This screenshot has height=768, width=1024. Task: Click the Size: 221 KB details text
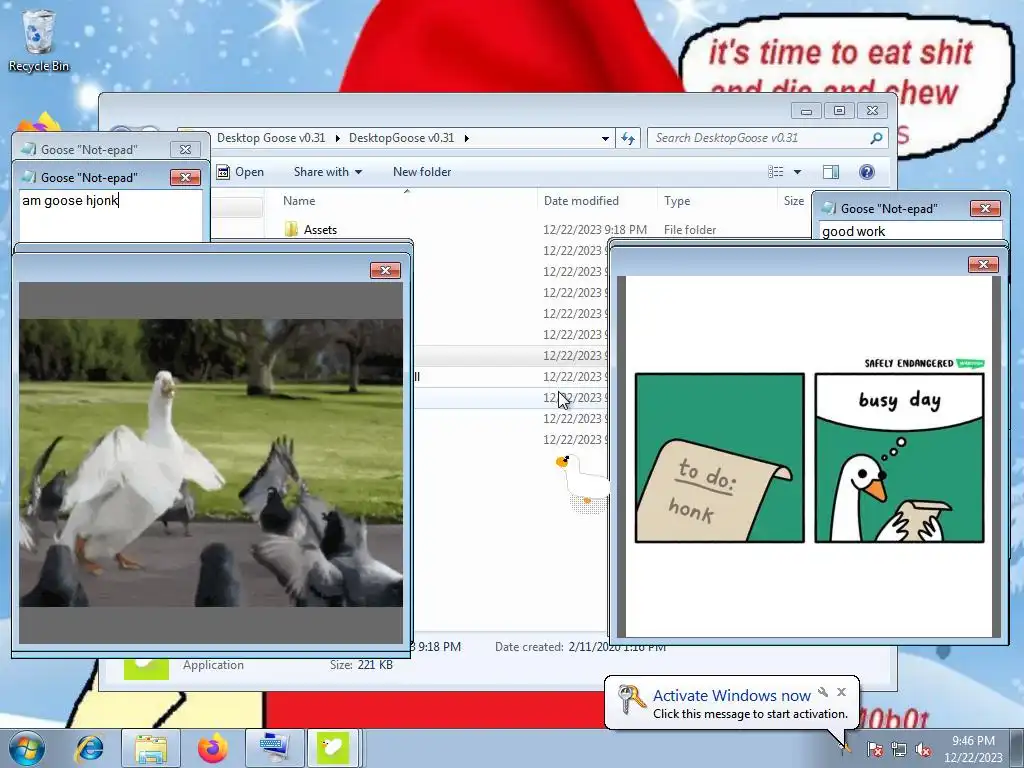[361, 665]
